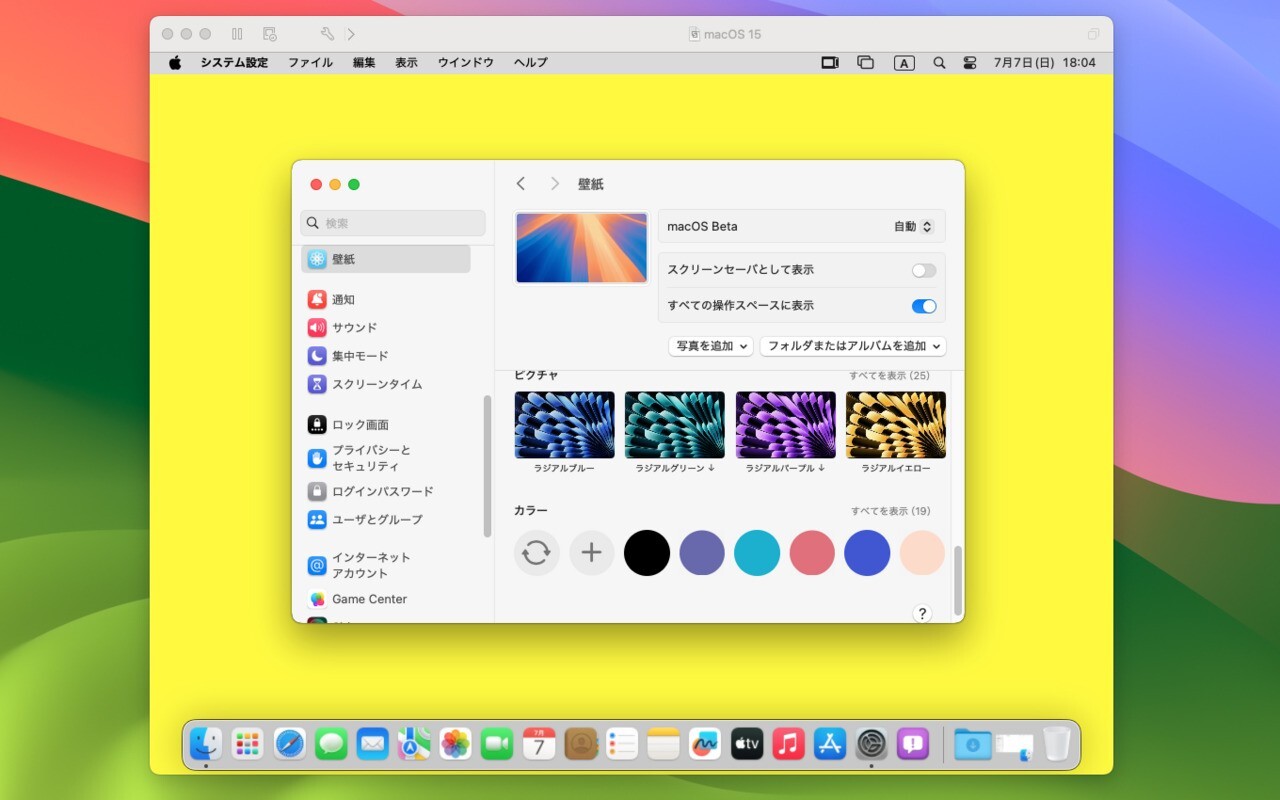Open the help question mark button
This screenshot has width=1280, height=800.
[922, 614]
